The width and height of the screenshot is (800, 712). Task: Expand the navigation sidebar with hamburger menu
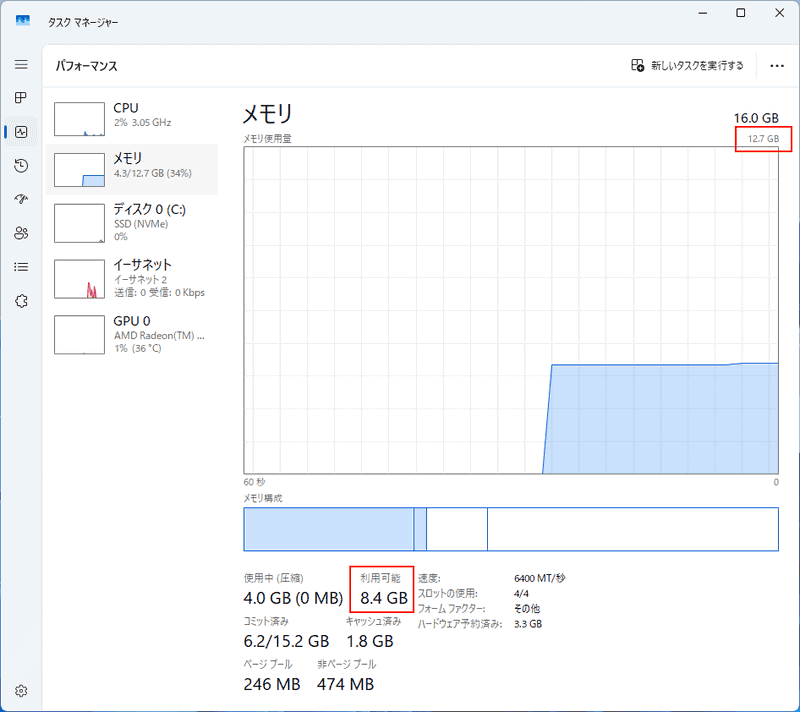(x=20, y=64)
